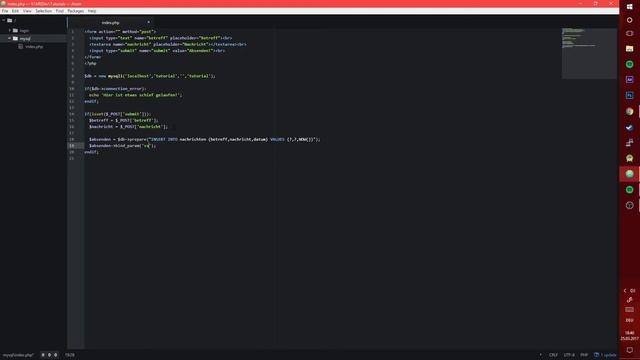The width and height of the screenshot is (640, 360).
Task: Click the file path in status bar
Action: click(x=18, y=355)
